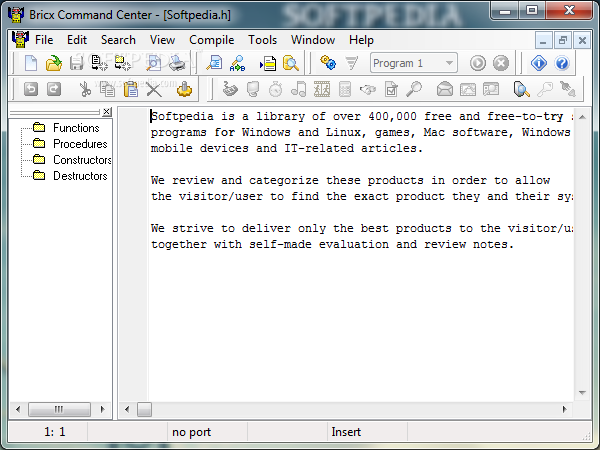Copy selection with the Copy icon
Image resolution: width=600 pixels, height=450 pixels.
(108, 90)
